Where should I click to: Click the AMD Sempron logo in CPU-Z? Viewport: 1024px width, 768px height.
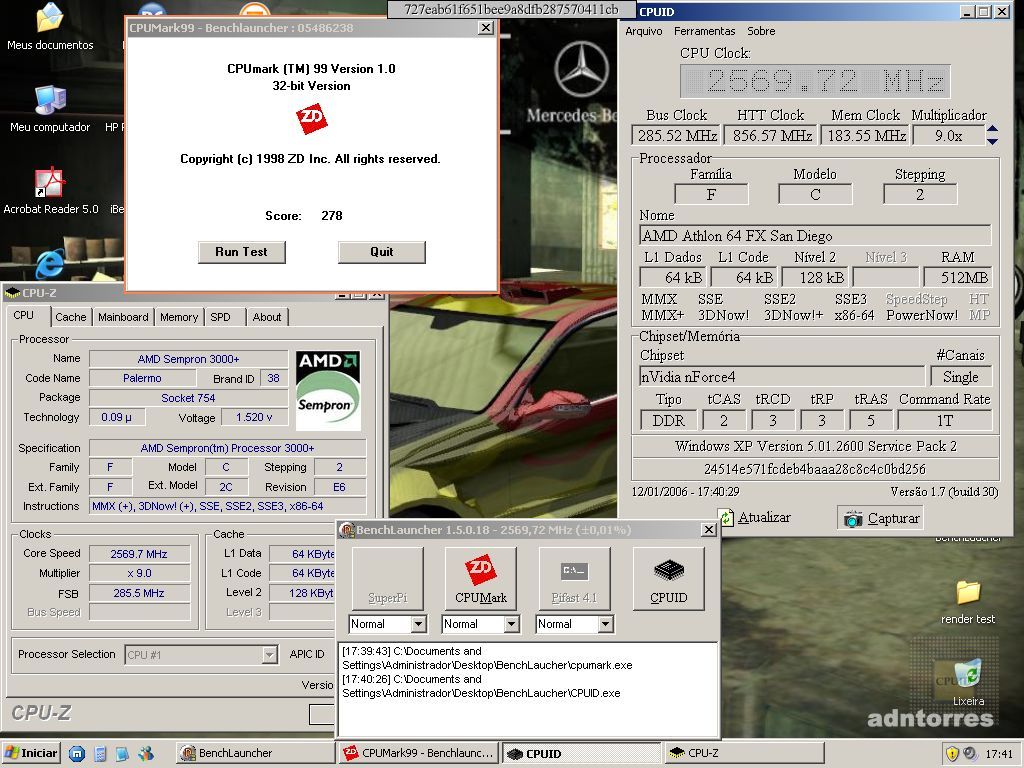tap(328, 391)
